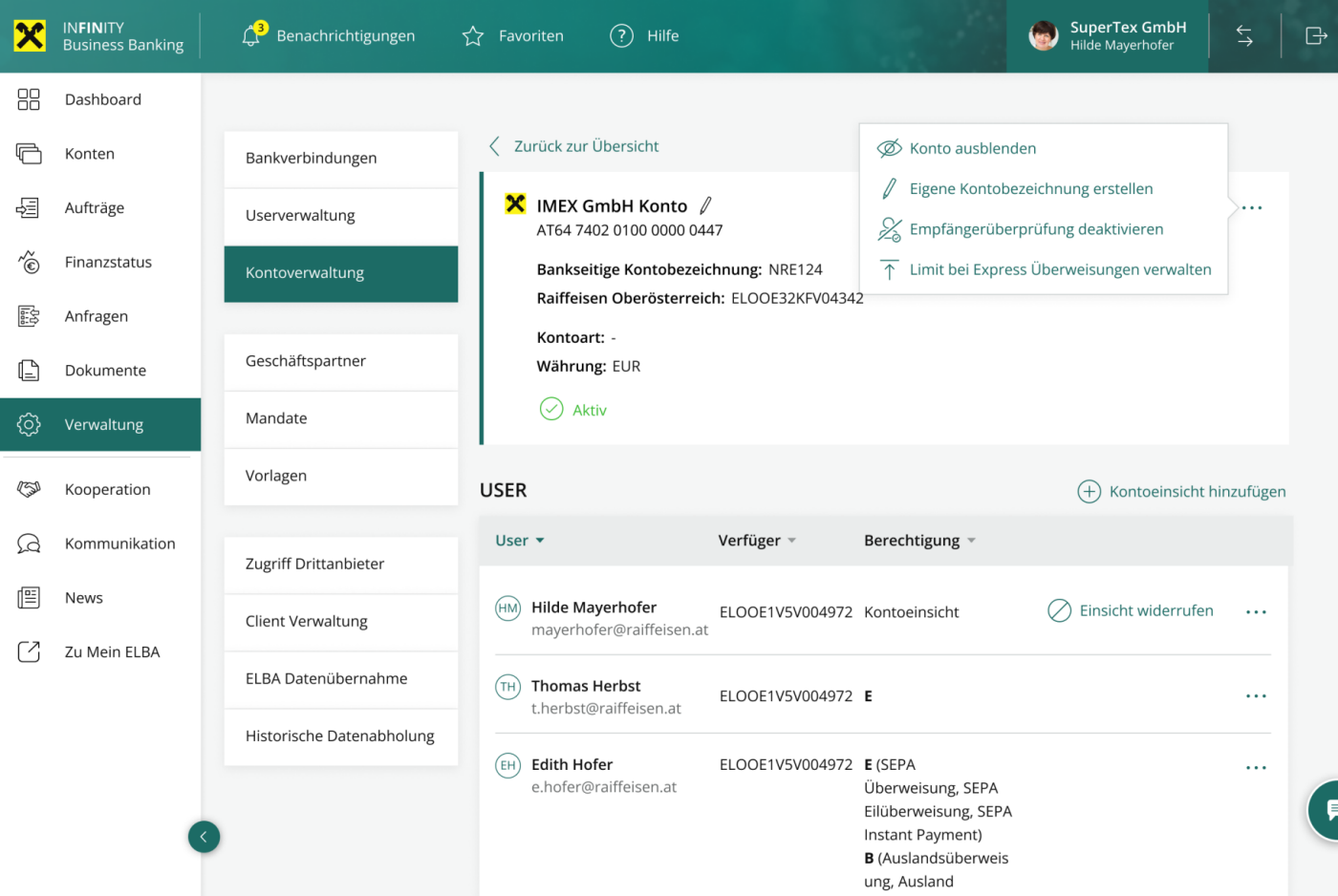Screen dimensions: 1338x896
Task: Click the Favoriten star icon
Action: 473,36
